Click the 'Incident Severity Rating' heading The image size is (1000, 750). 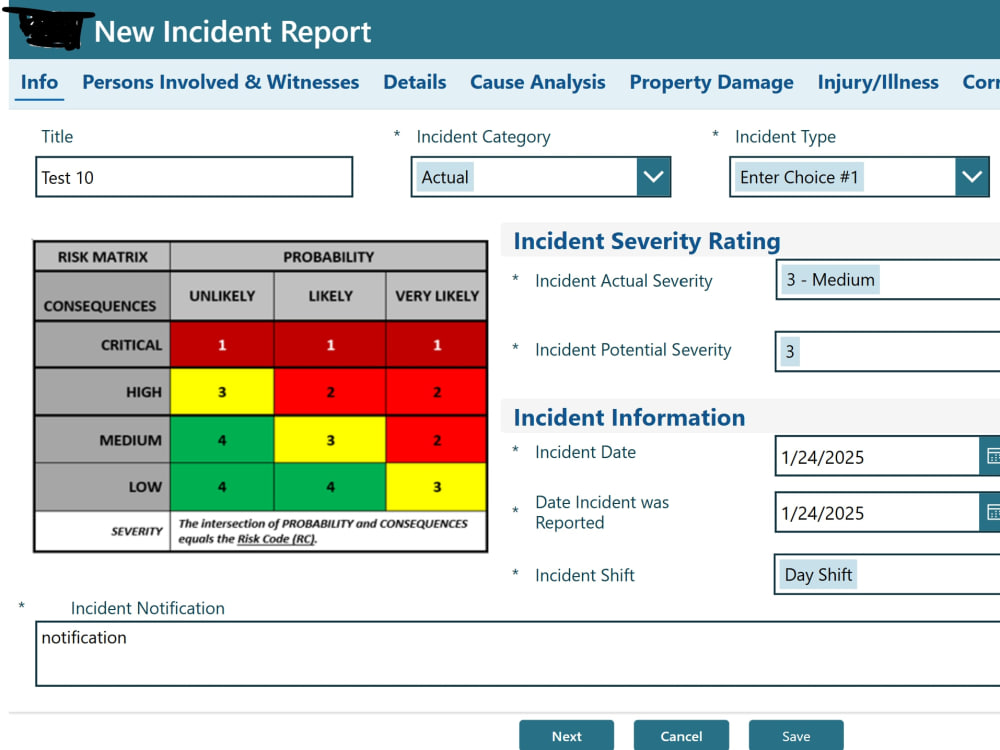click(x=647, y=241)
